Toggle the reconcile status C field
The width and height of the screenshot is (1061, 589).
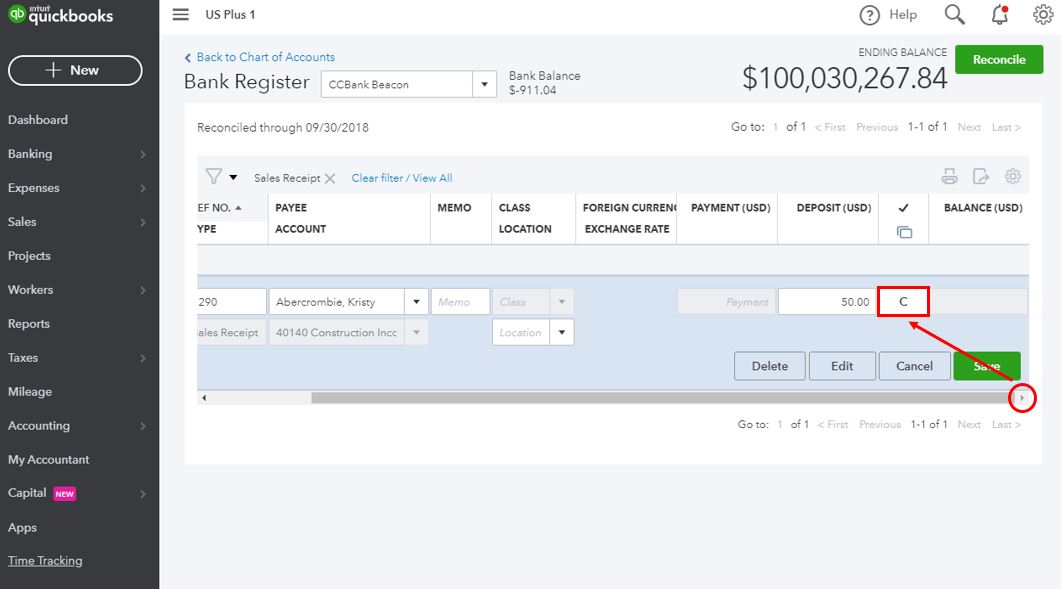[x=903, y=301]
